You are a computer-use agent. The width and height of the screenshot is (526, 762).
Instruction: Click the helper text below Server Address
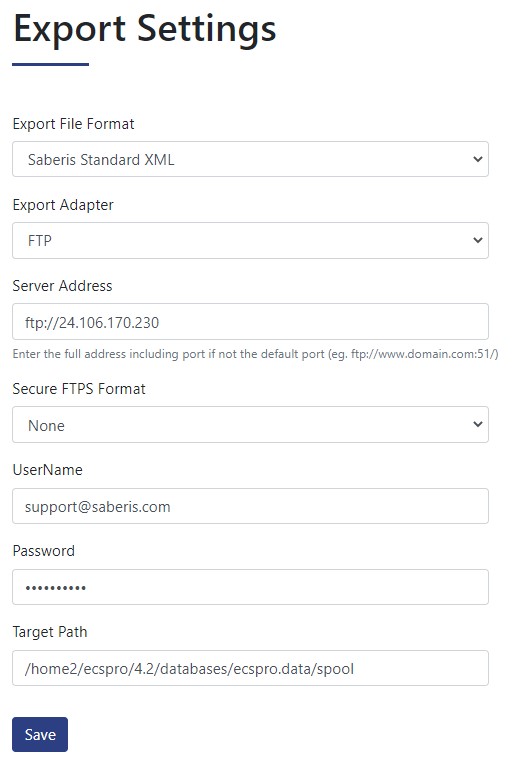coord(255,354)
